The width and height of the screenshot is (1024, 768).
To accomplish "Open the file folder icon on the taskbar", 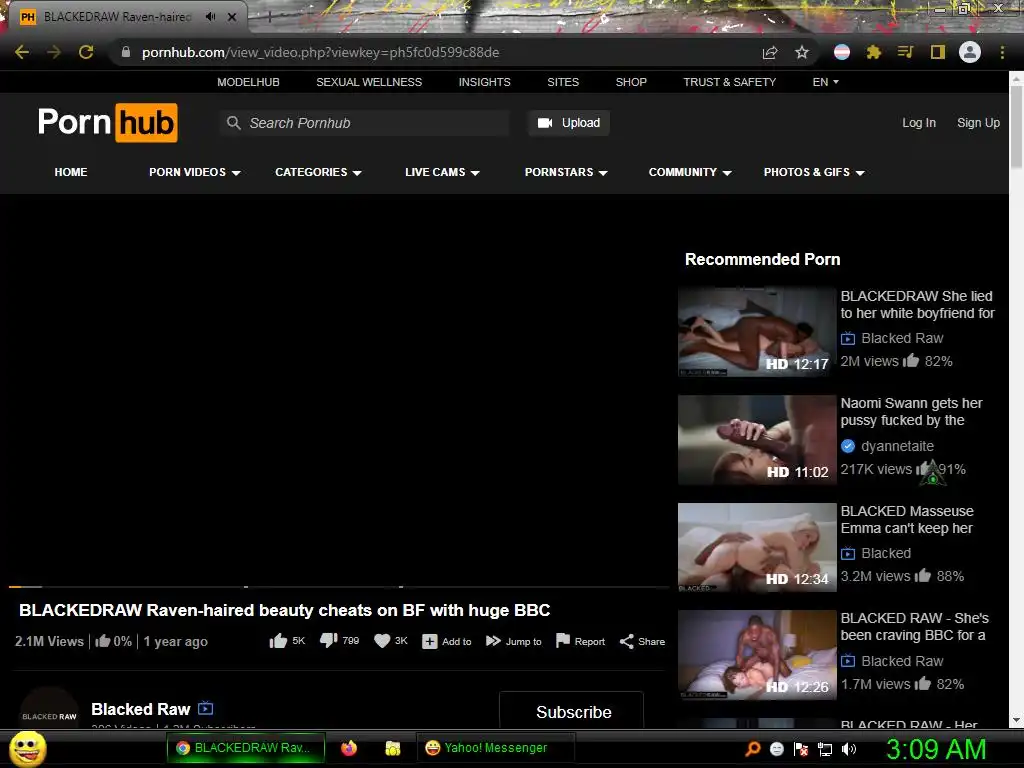I will (392, 748).
